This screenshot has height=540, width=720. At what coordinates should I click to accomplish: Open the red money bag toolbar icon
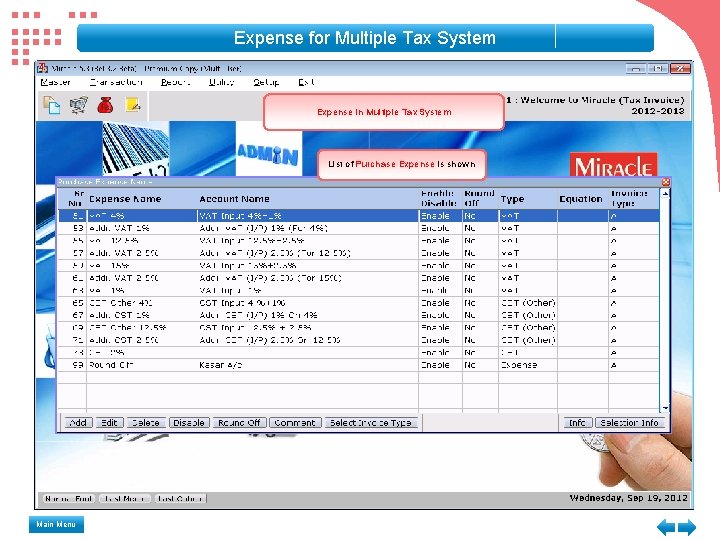[x=105, y=105]
